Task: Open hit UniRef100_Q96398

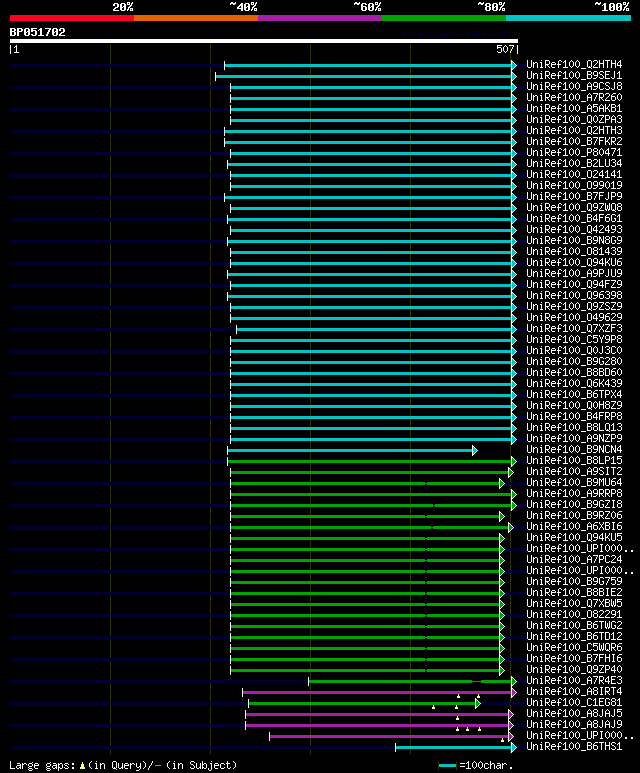Action: click(x=574, y=296)
